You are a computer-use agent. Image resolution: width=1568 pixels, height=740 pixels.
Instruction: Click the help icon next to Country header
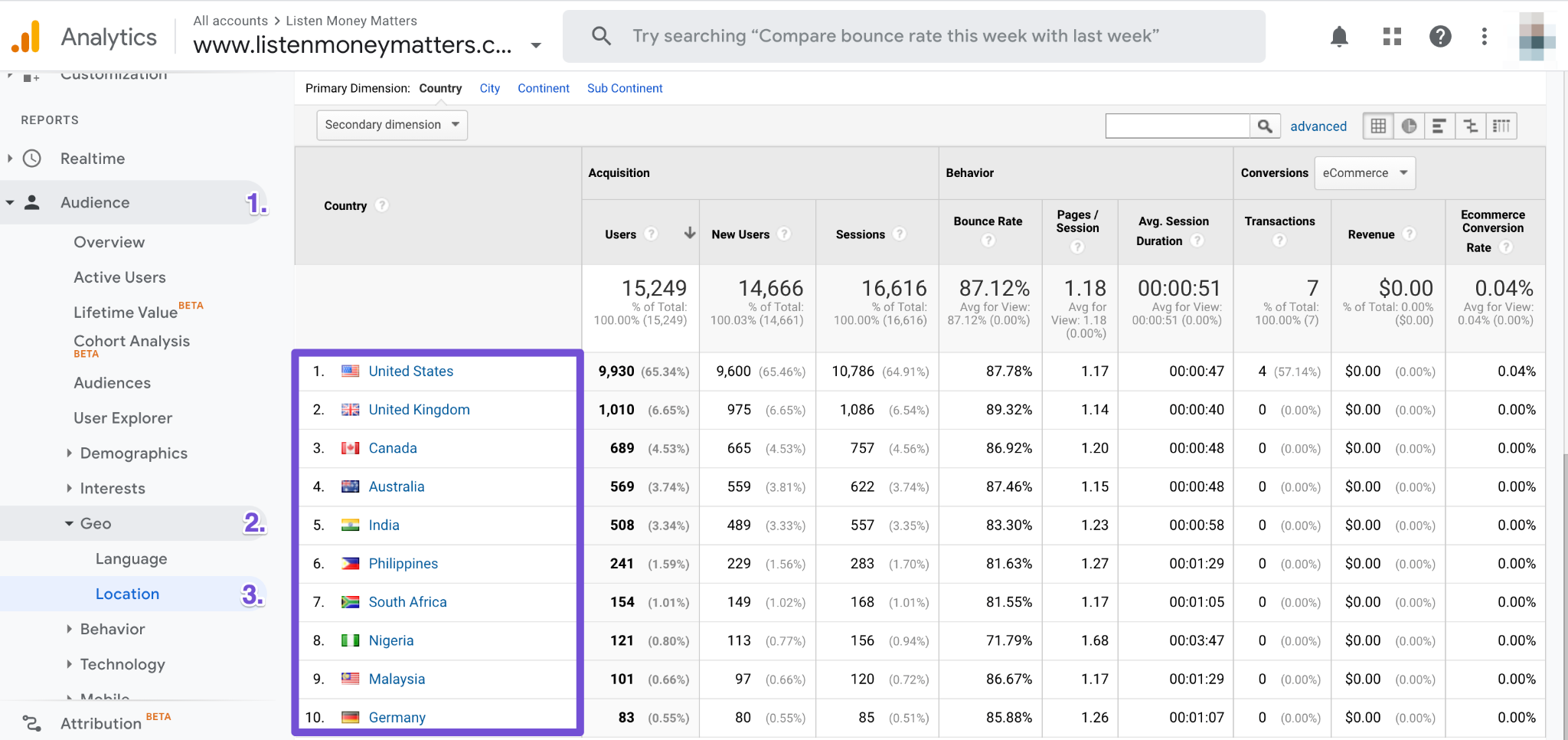point(382,205)
